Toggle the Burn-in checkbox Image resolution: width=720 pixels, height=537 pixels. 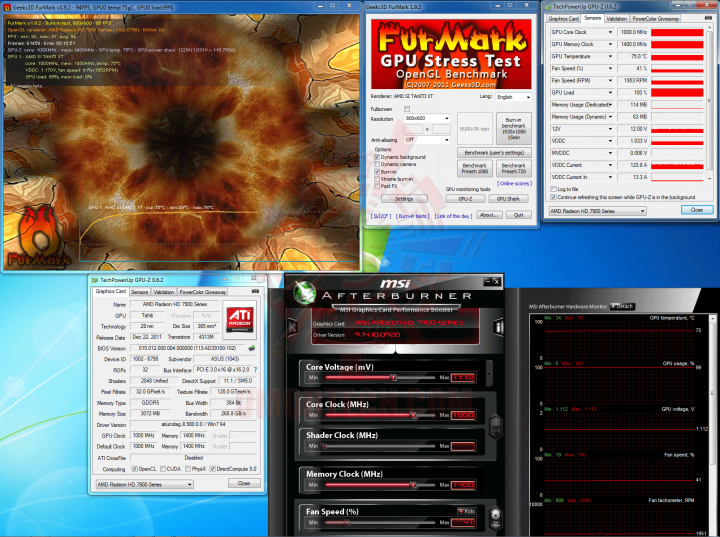coord(377,172)
